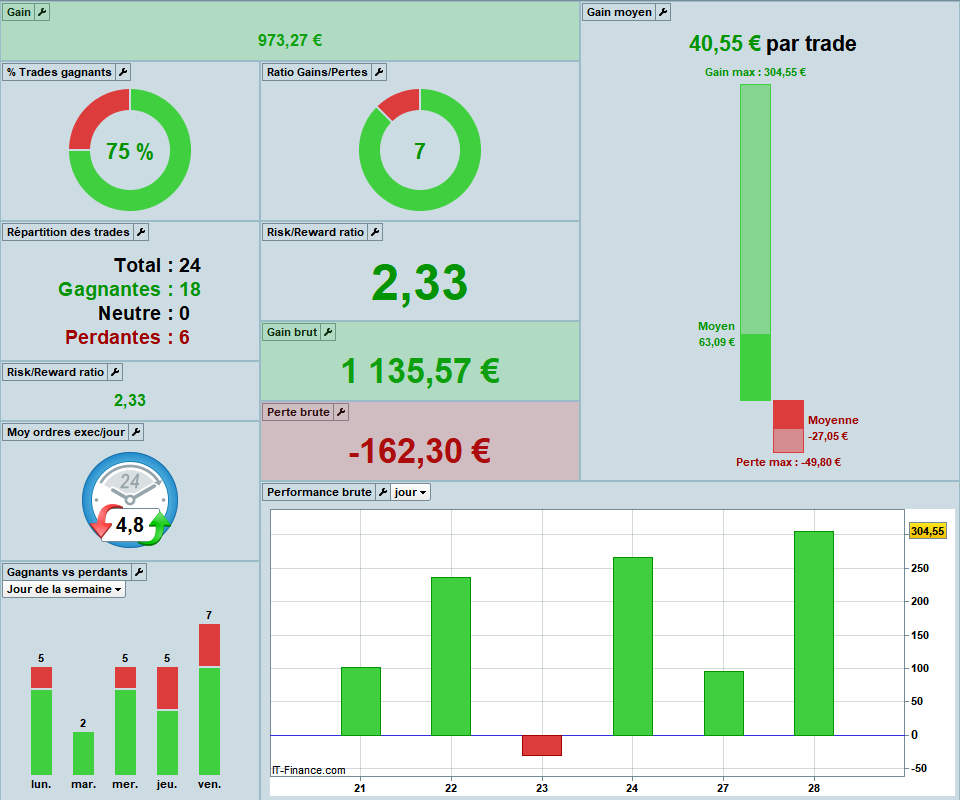Click IT-Finance.com watermark link

click(309, 770)
